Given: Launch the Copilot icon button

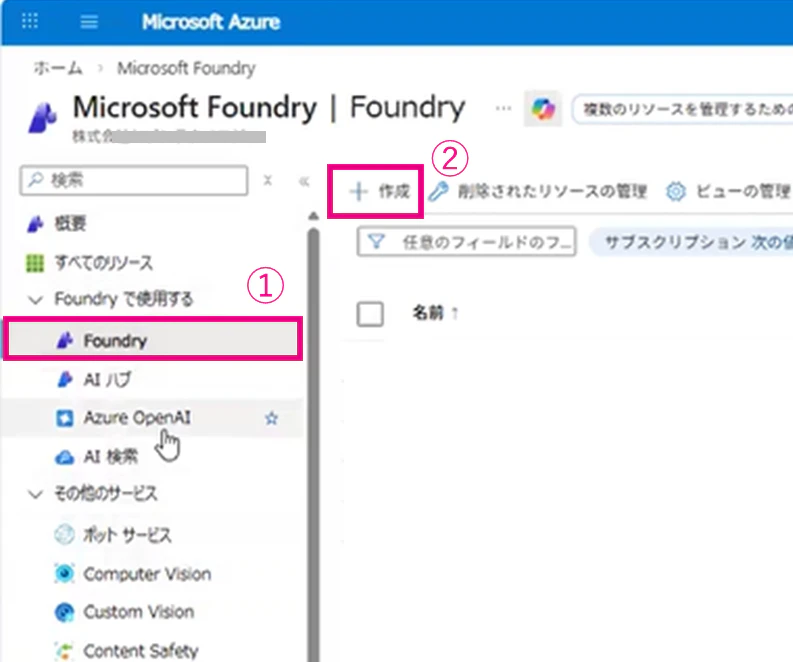Looking at the screenshot, I should (x=543, y=109).
